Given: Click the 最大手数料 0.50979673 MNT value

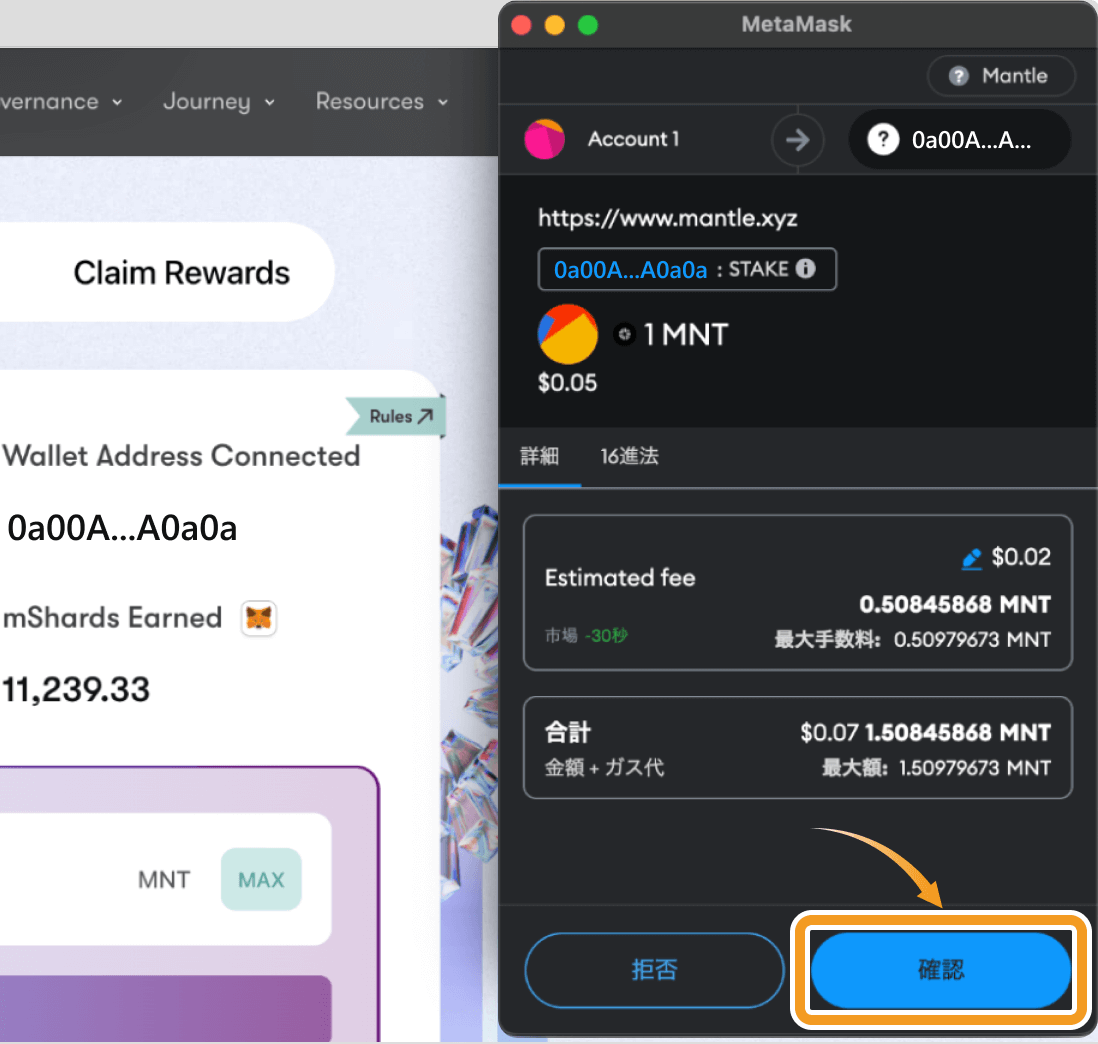Looking at the screenshot, I should (x=912, y=640).
